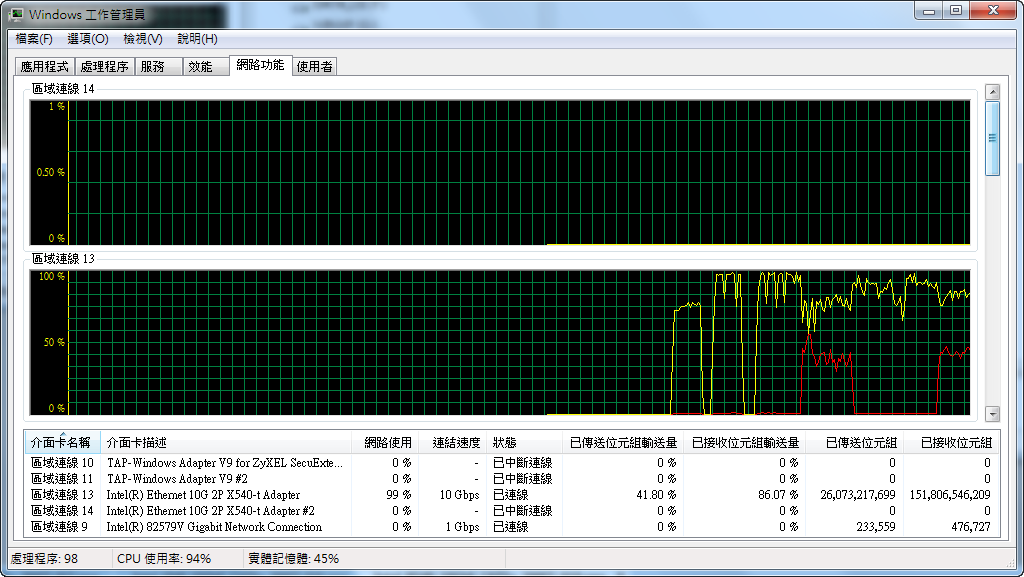Select the 網路功能 tab
The height and width of the screenshot is (577, 1024).
260,65
